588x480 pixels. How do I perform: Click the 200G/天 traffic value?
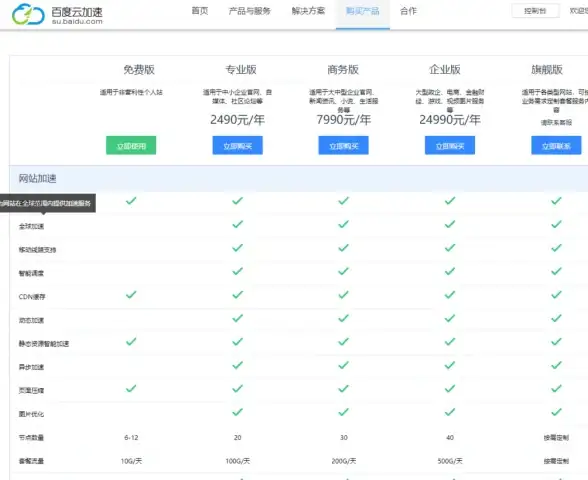(x=344, y=461)
